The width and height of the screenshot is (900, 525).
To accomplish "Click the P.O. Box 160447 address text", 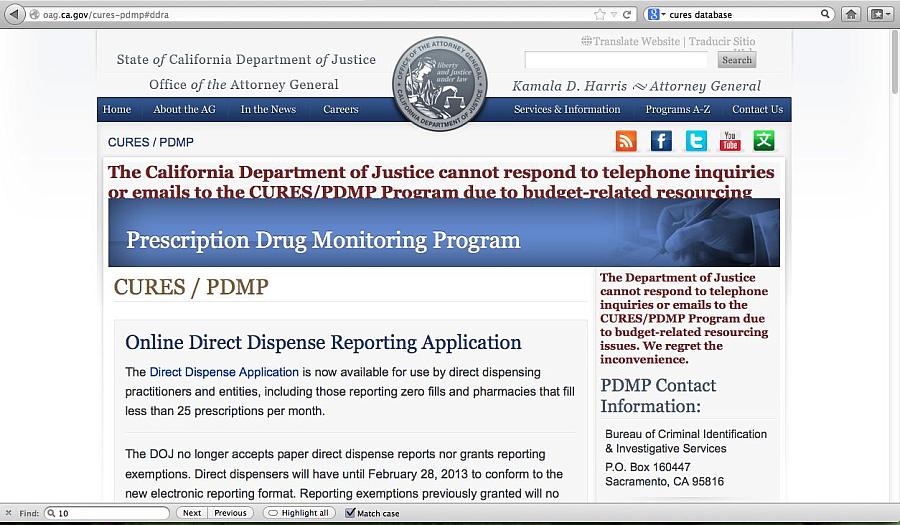I will (647, 467).
